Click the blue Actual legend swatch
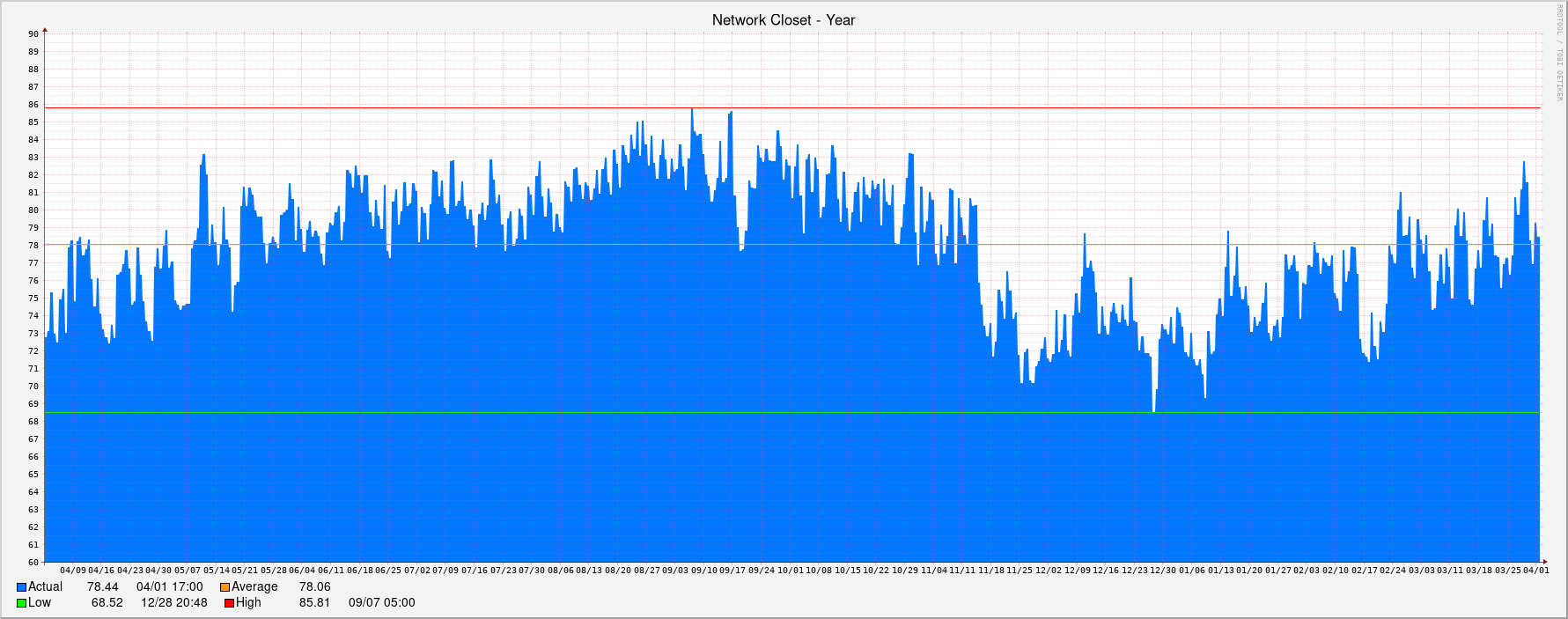1568x619 pixels. click(x=21, y=587)
